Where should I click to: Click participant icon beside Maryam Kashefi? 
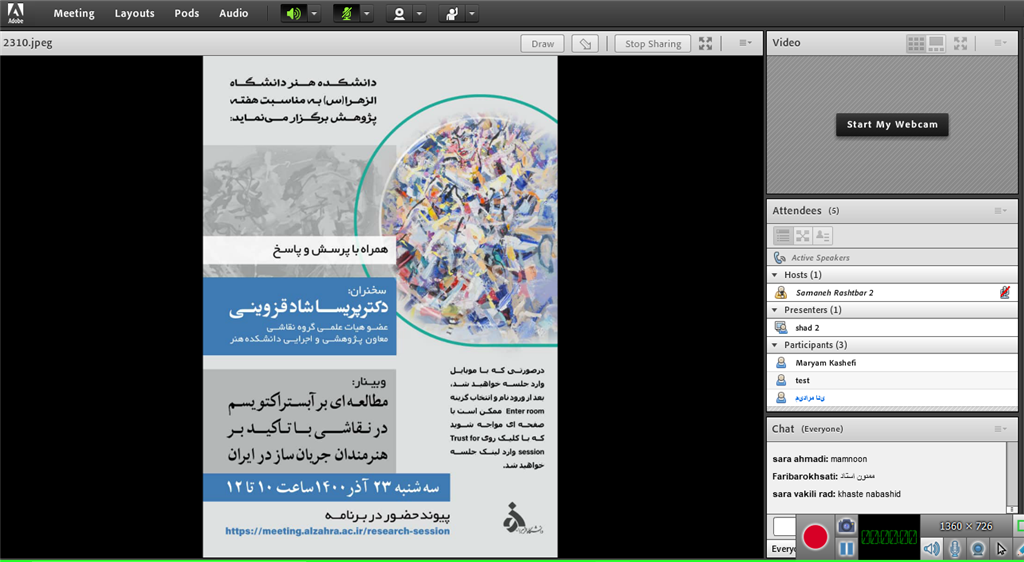pyautogui.click(x=780, y=363)
